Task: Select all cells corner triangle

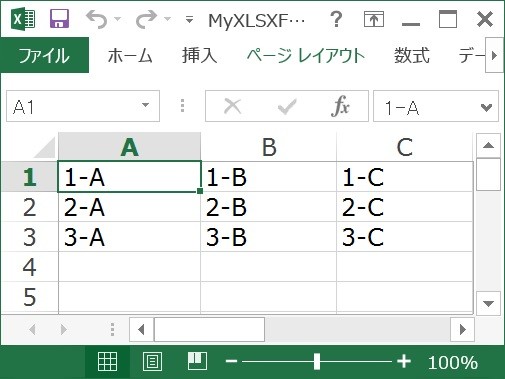Action: point(44,147)
